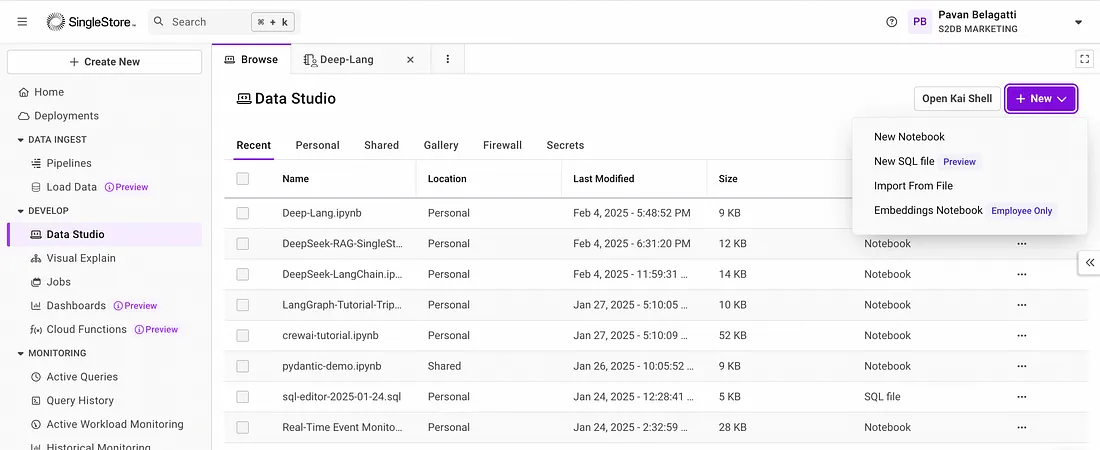The image size is (1100, 450).
Task: Check the DeepSeek-RAG-SingleSt… row checkbox
Action: [243, 244]
